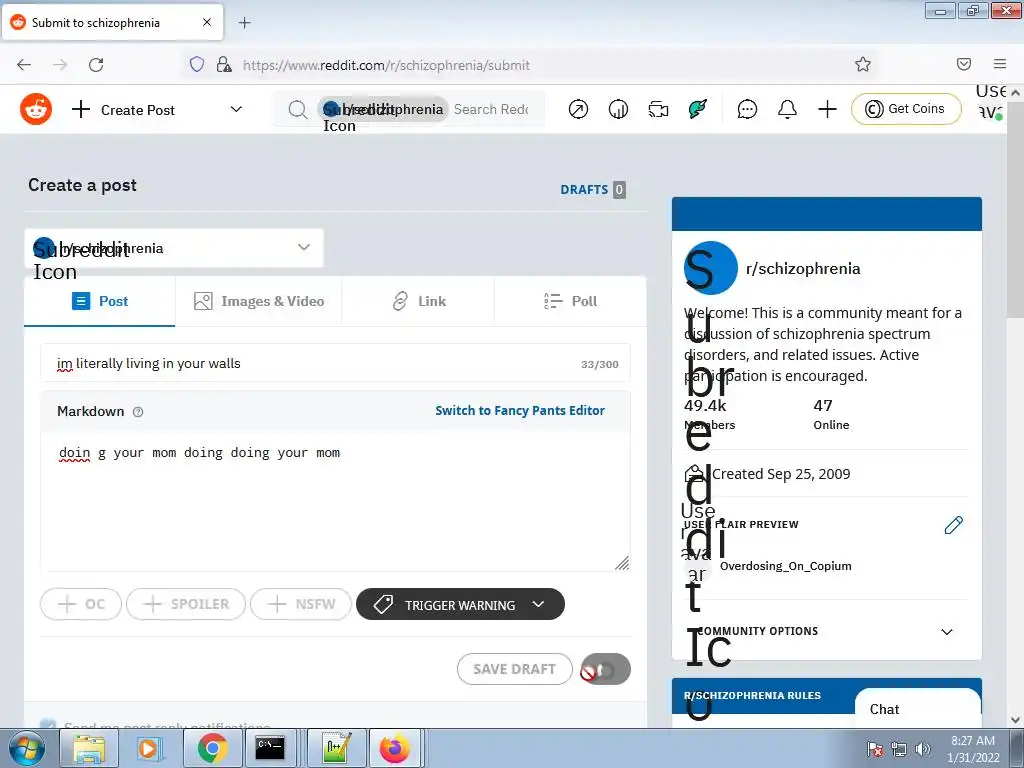Click the tracking protection shield icon
The width and height of the screenshot is (1024, 768).
pos(197,64)
